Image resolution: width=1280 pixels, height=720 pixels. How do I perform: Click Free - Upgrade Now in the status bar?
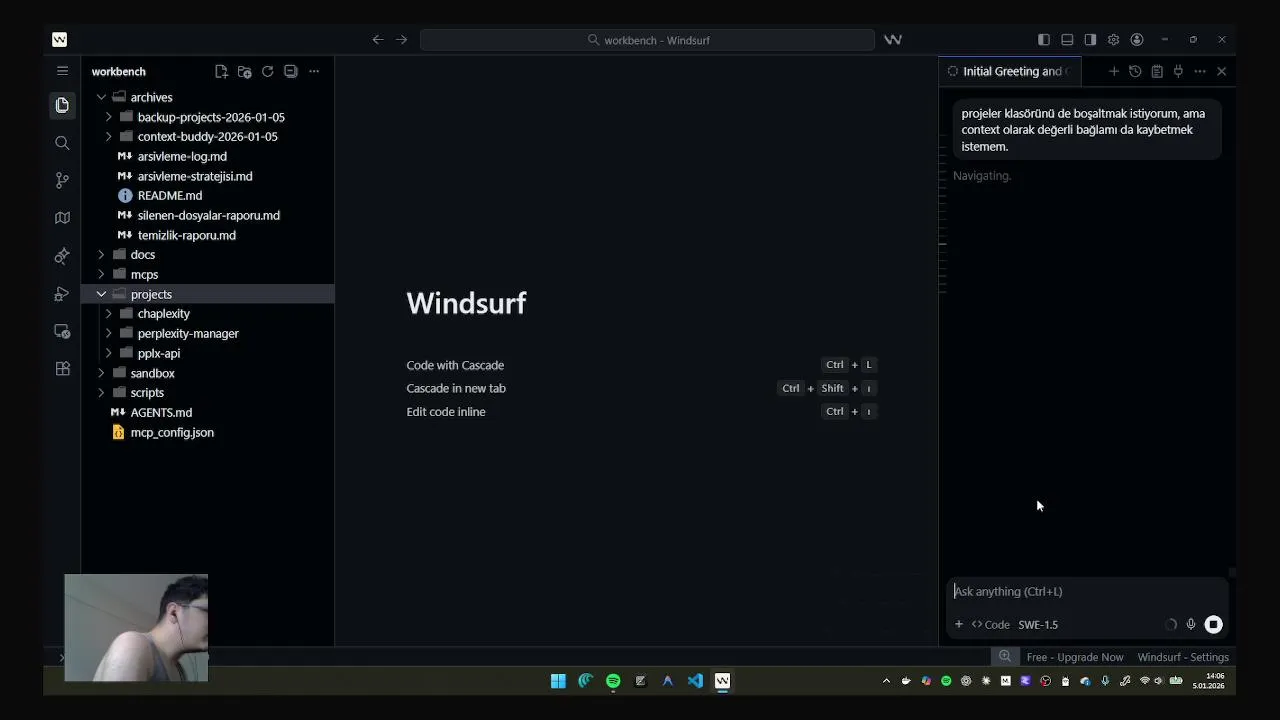[1075, 657]
